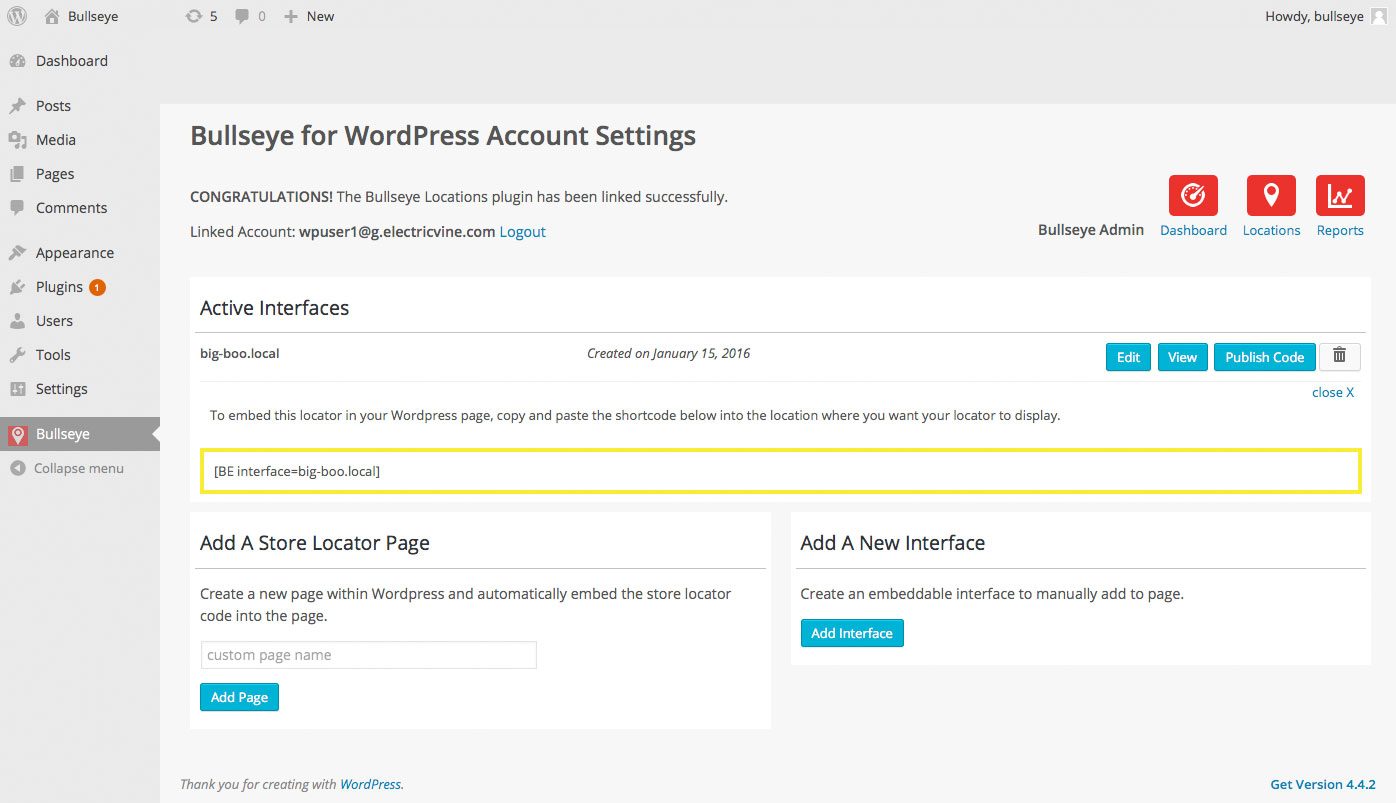Click the orange Plugins update badge
Screen dimensions: 1396x803
coord(97,287)
